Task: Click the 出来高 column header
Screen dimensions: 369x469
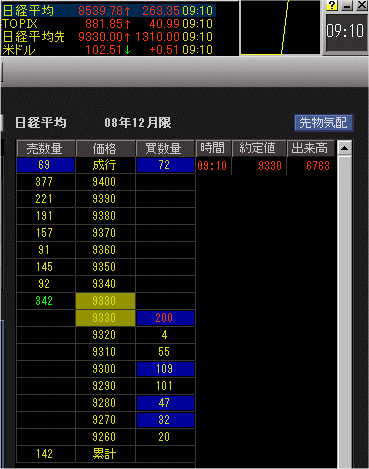Action: pos(310,148)
